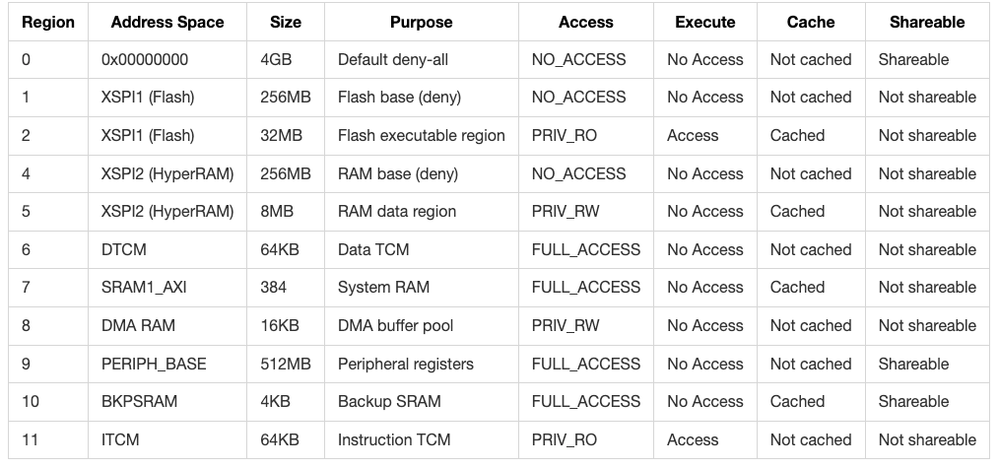Click the 'Peripheral registers' cell
This screenshot has width=999, height=469.
coord(406,364)
